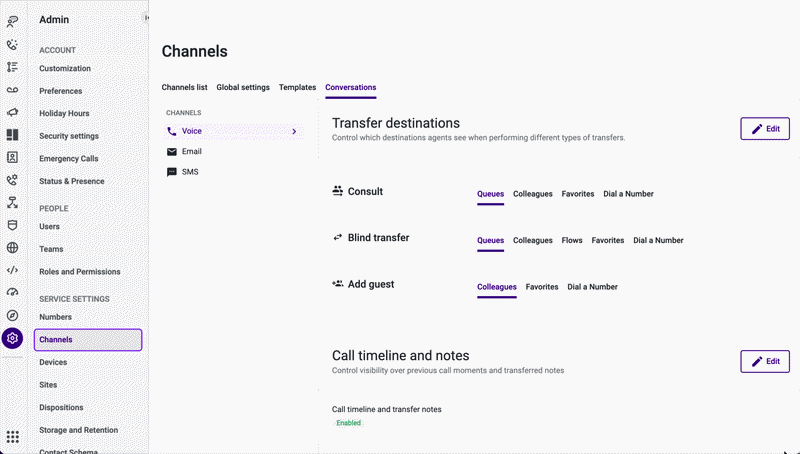Click the code brackets developer icon
Viewport: 800px width, 454px height.
coord(12,270)
